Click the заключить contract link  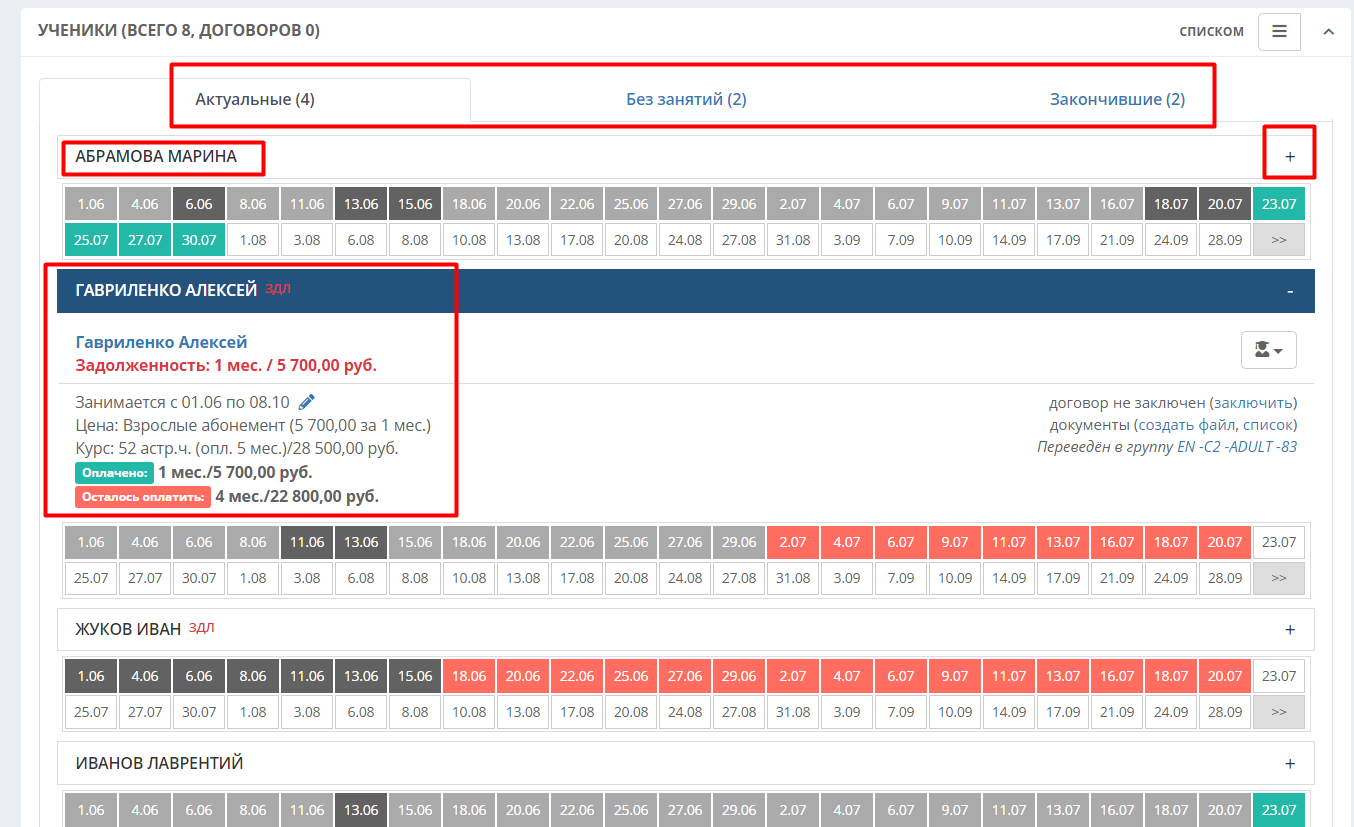point(1252,403)
